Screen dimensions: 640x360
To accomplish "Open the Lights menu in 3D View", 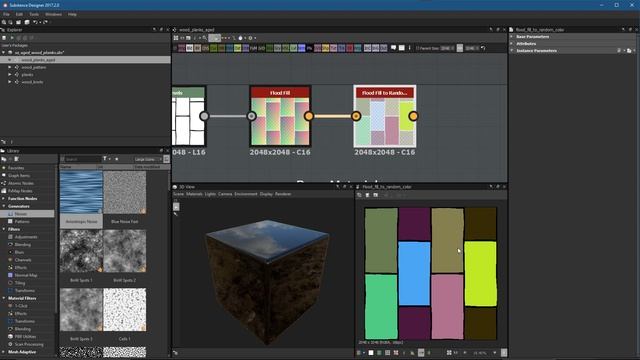I will (210, 194).
